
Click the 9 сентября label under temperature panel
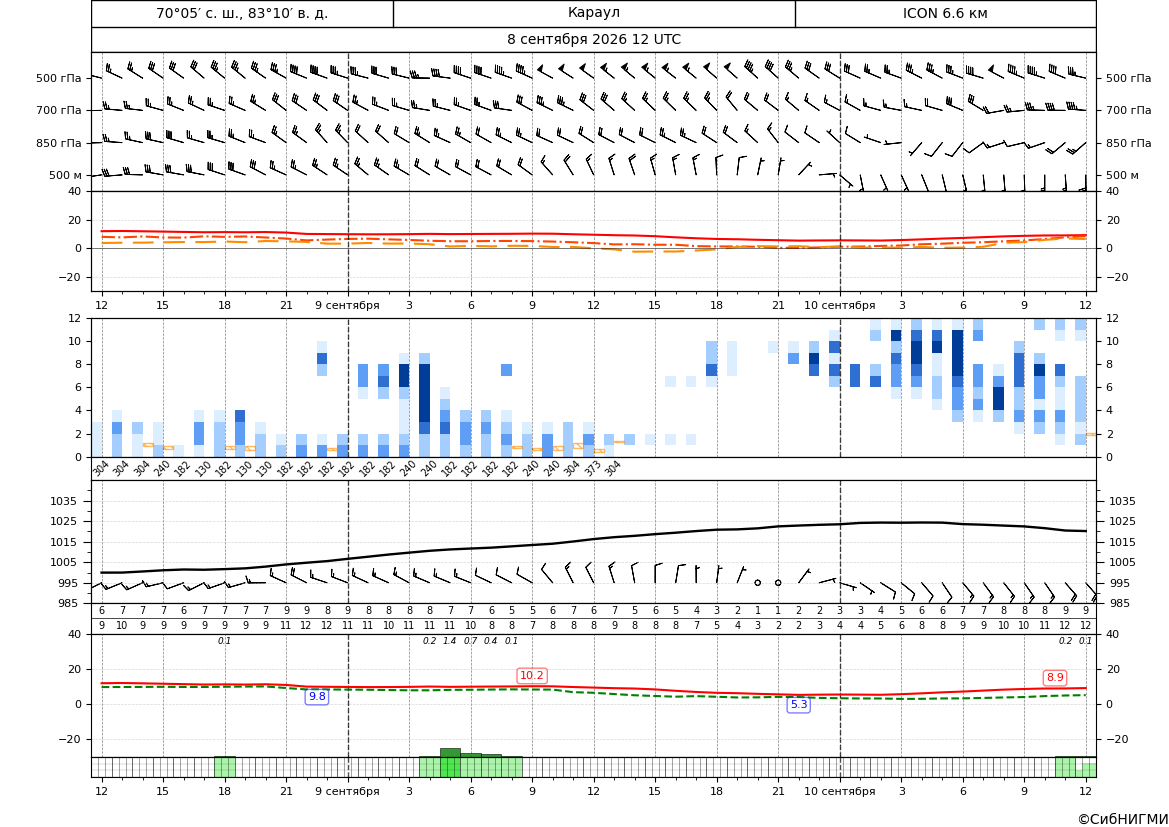coord(347,305)
